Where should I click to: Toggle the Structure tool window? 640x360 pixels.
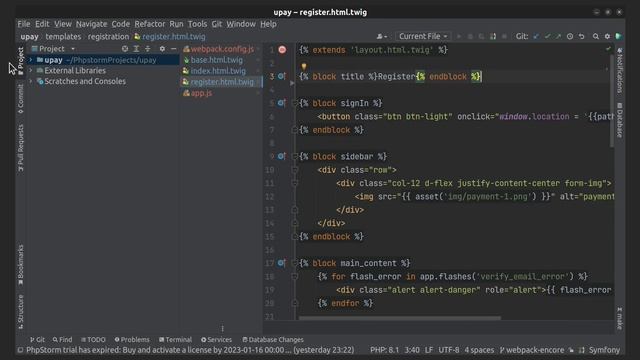tap(20, 312)
